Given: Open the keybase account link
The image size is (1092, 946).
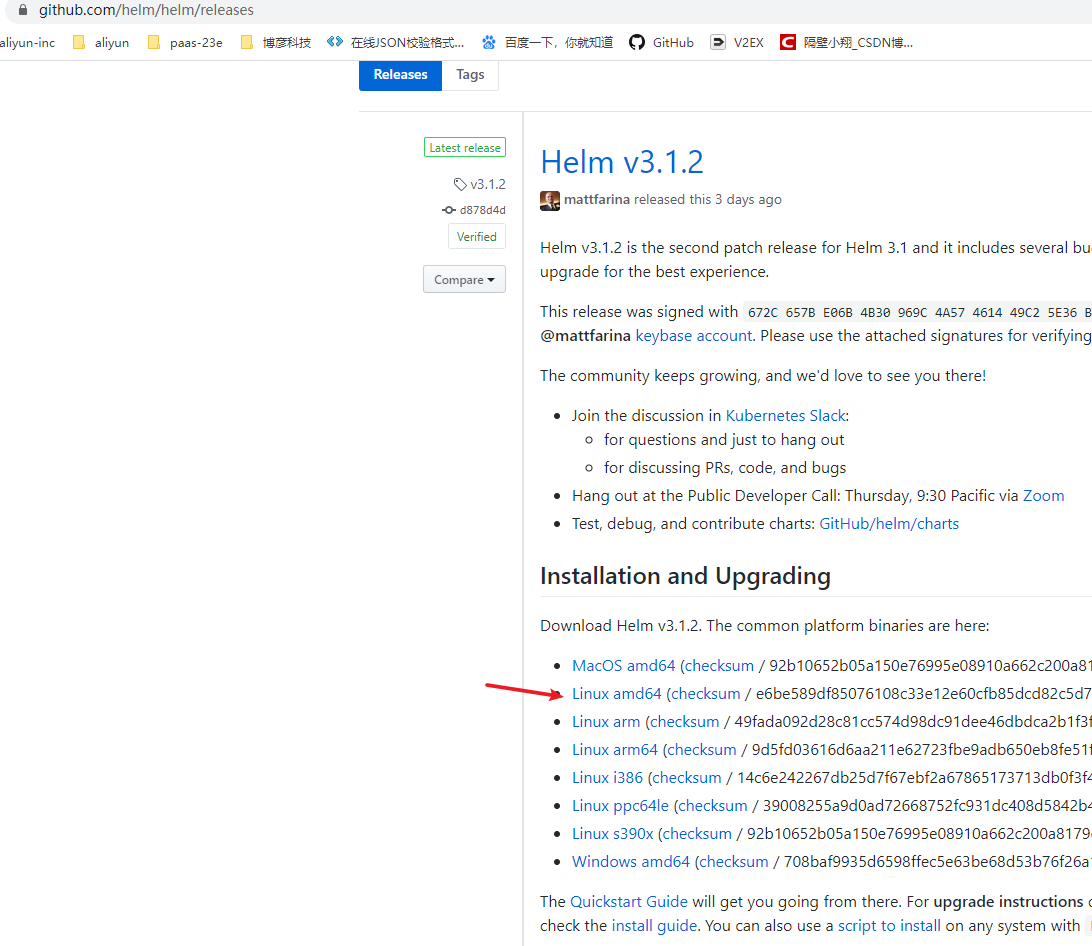Looking at the screenshot, I should pyautogui.click(x=694, y=336).
